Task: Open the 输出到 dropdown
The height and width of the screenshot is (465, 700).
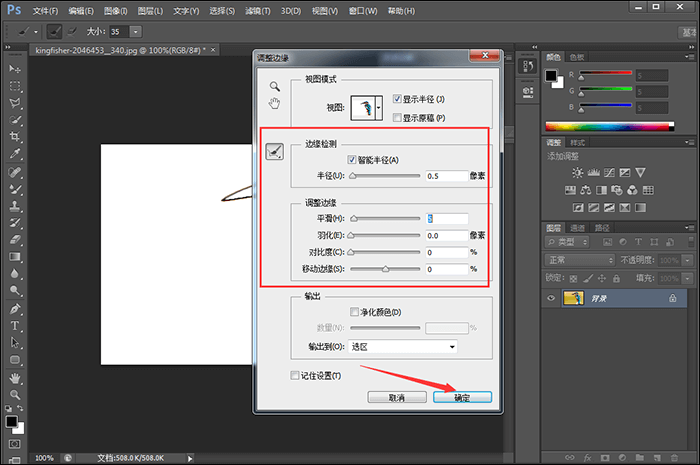Action: coord(403,347)
